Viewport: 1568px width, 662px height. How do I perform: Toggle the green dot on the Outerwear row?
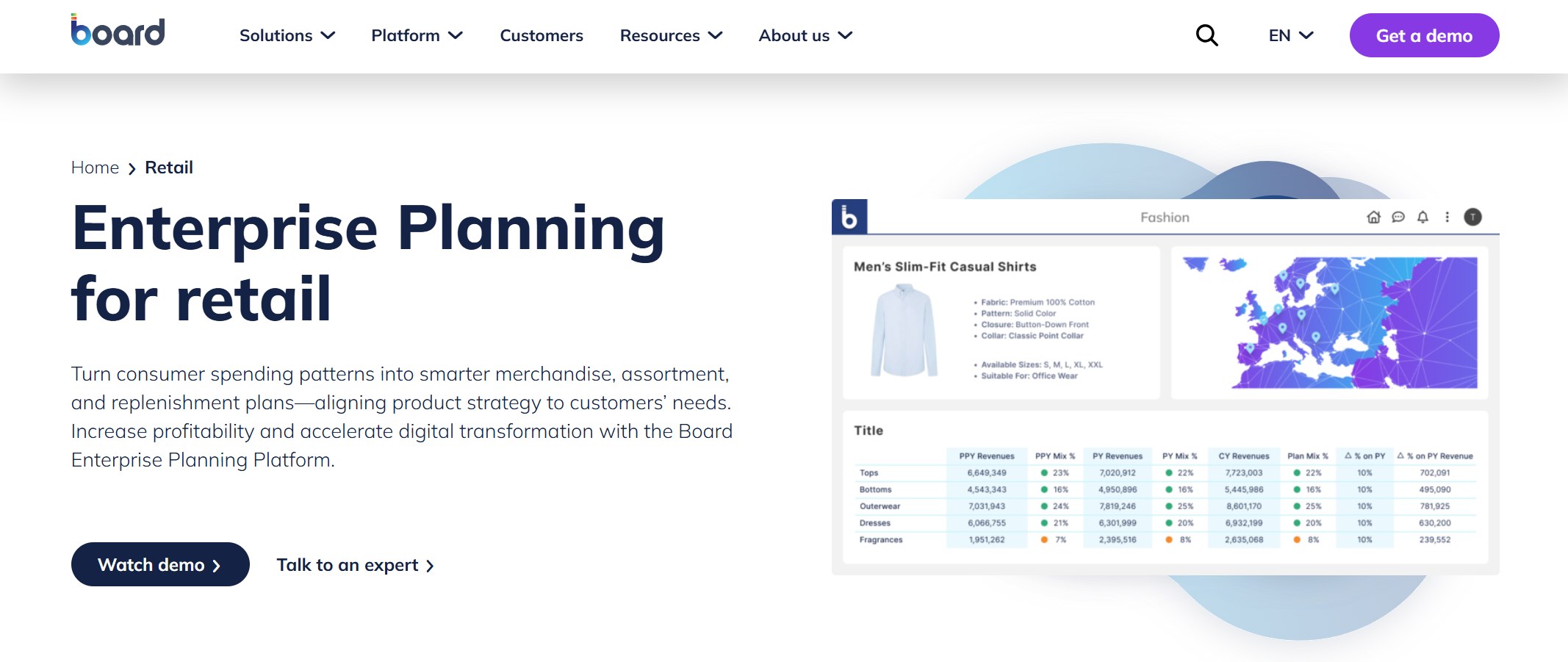click(1043, 506)
